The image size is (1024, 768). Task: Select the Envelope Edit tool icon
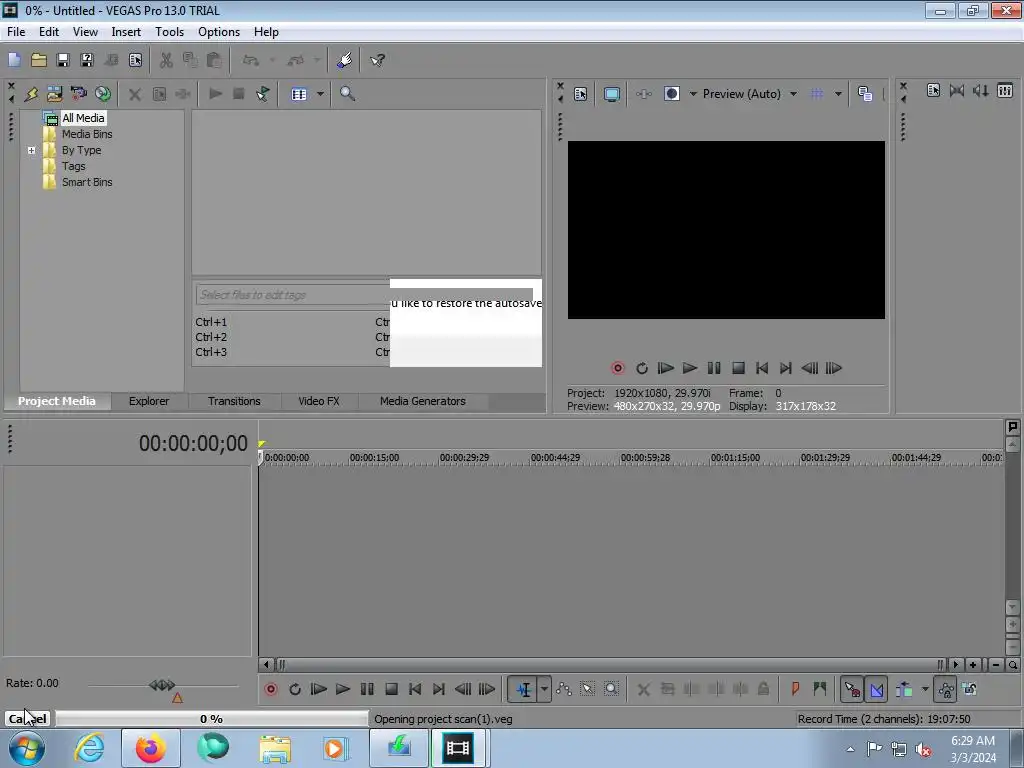(564, 689)
